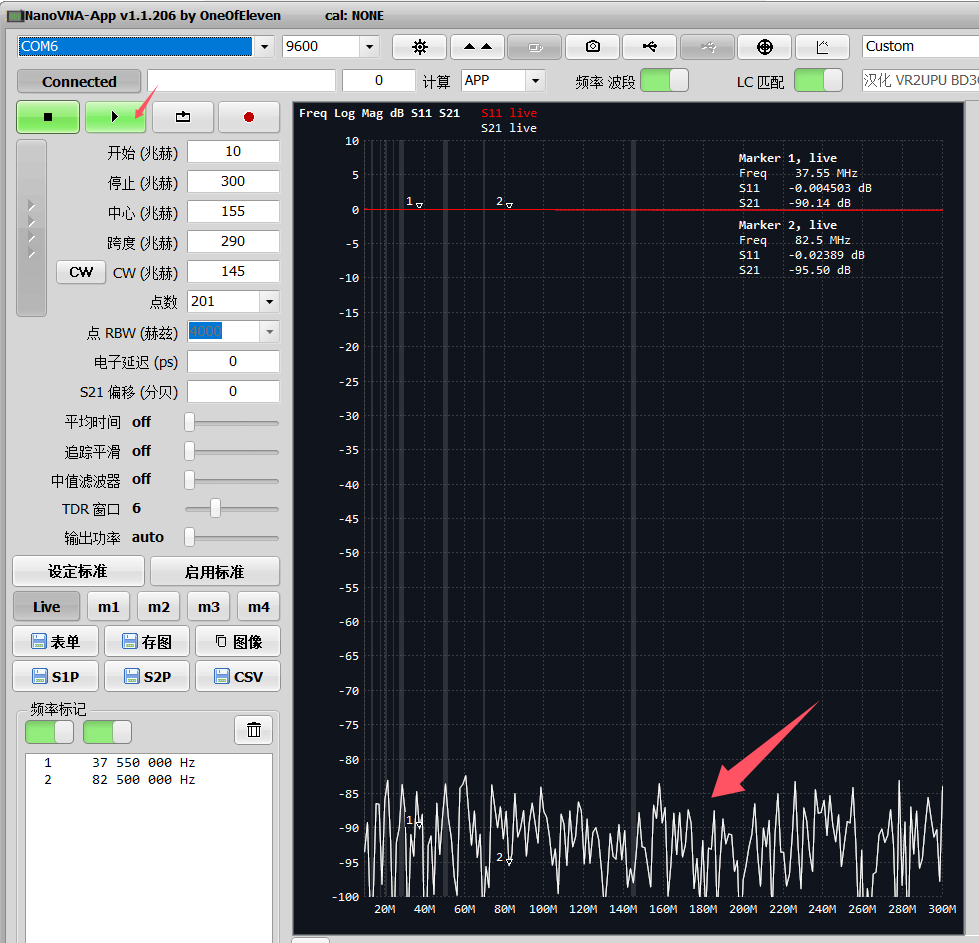This screenshot has height=943, width=979.
Task: Click the S21 live legend label
Action: [x=509, y=128]
